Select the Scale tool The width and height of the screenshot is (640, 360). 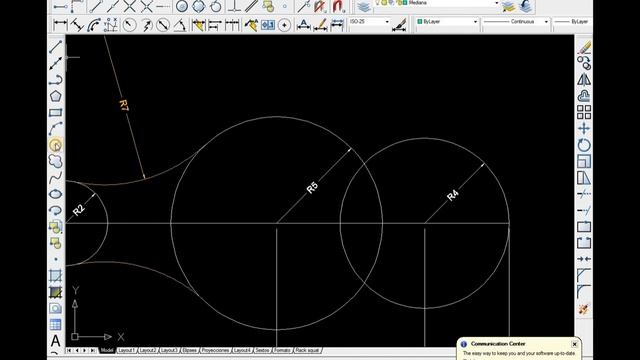[584, 161]
